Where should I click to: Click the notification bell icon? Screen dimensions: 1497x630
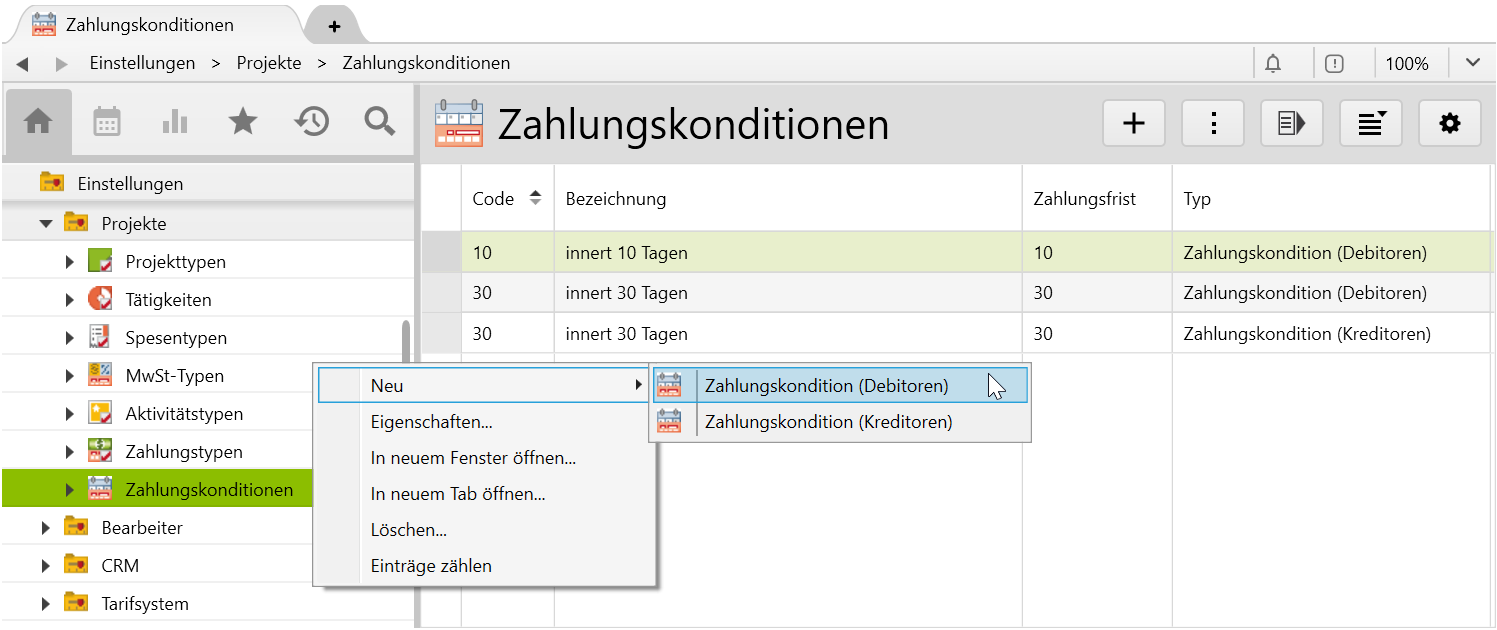(x=1273, y=63)
